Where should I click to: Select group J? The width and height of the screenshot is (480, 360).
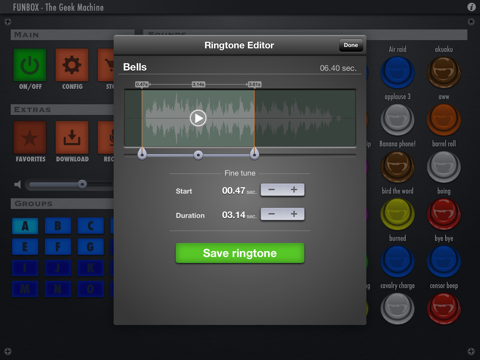click(x=58, y=268)
